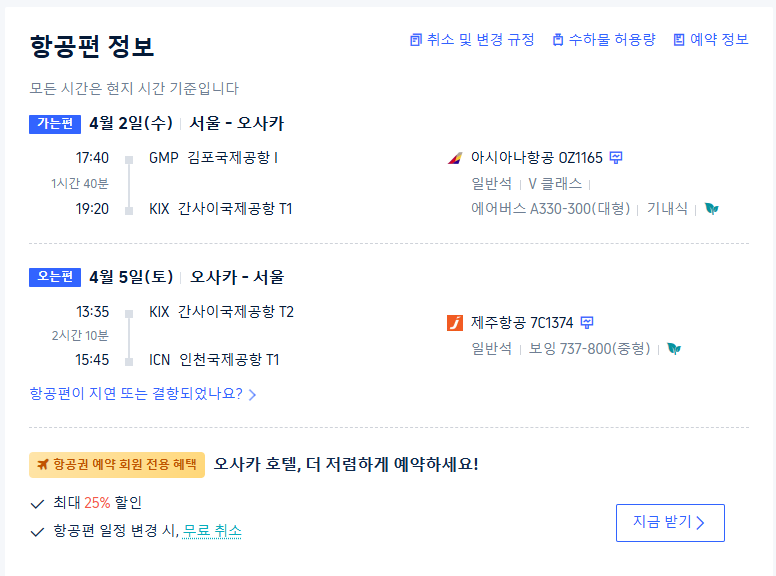Open 예약 정보 link
Screen dimensions: 776x576
coord(719,40)
